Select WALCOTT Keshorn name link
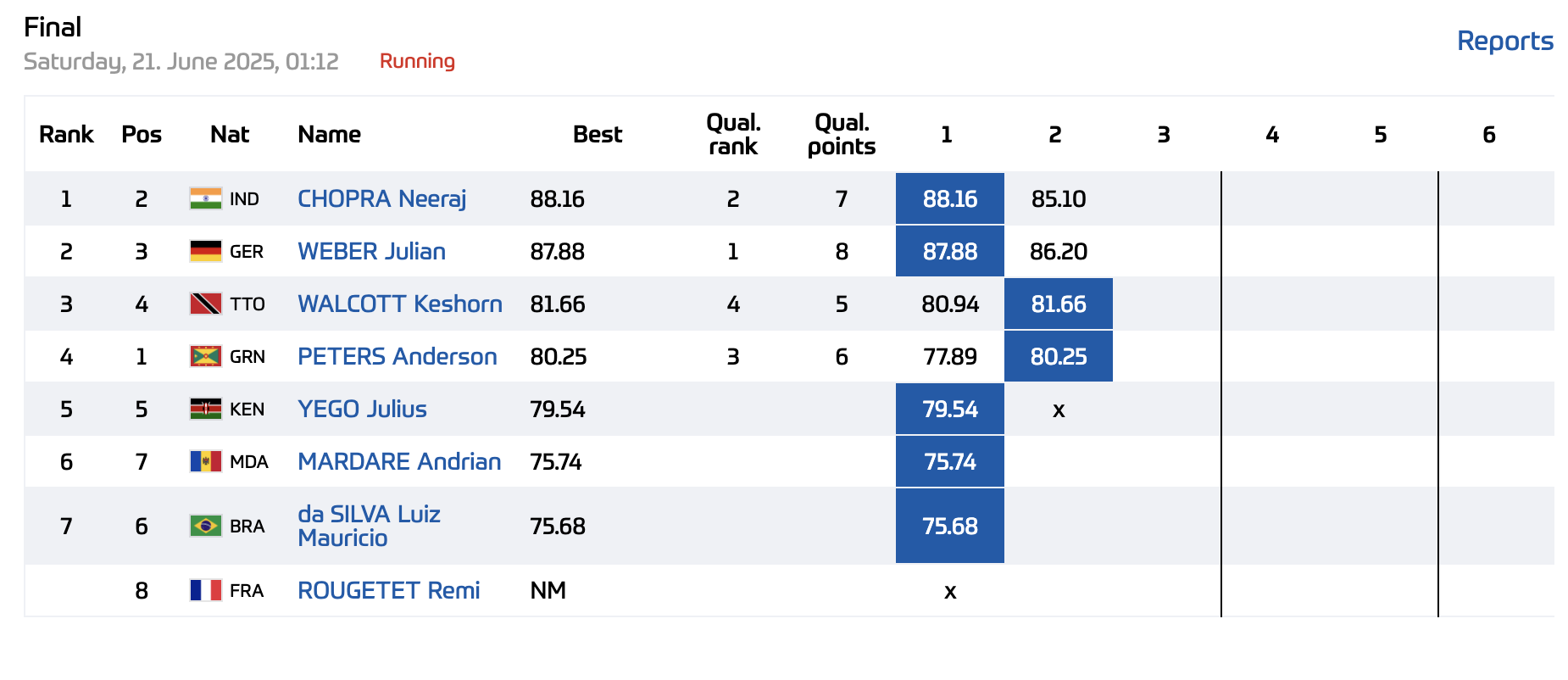Viewport: 1568px width, 680px height. [x=399, y=304]
